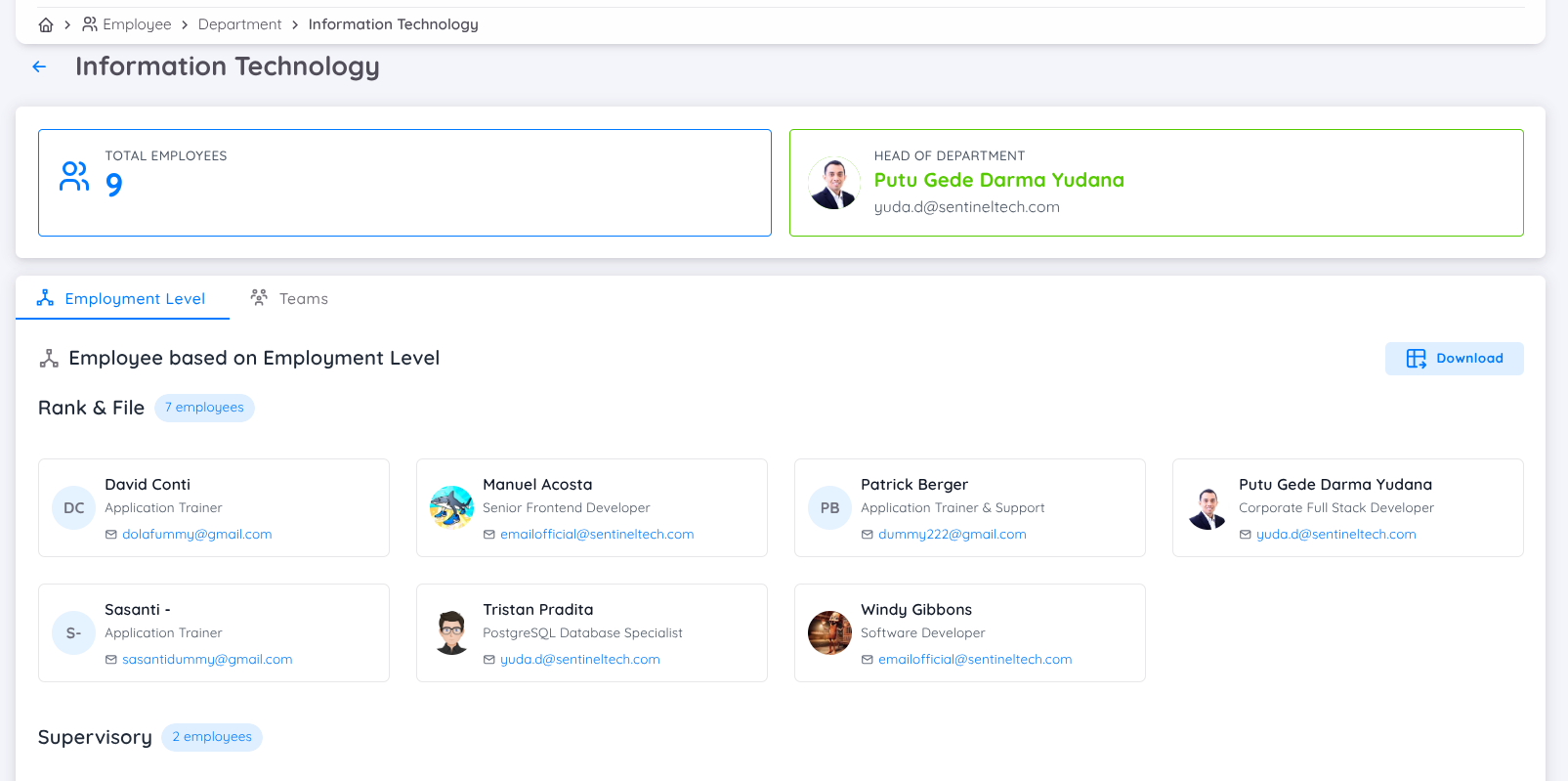
Task: Click the Supervisory section heading
Action: (95, 737)
